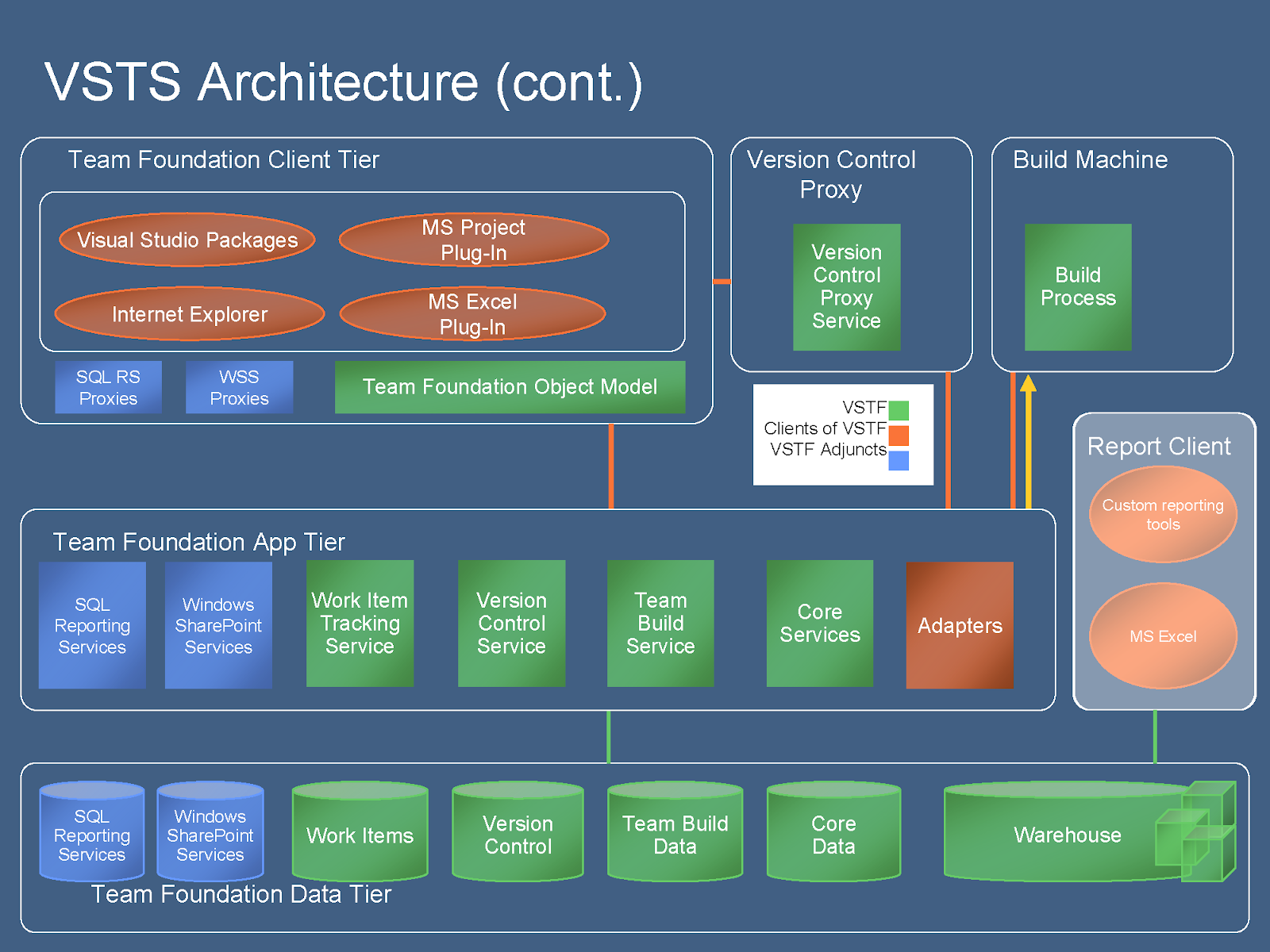
Task: Click the Team Foundation App Tier label
Action: (198, 543)
